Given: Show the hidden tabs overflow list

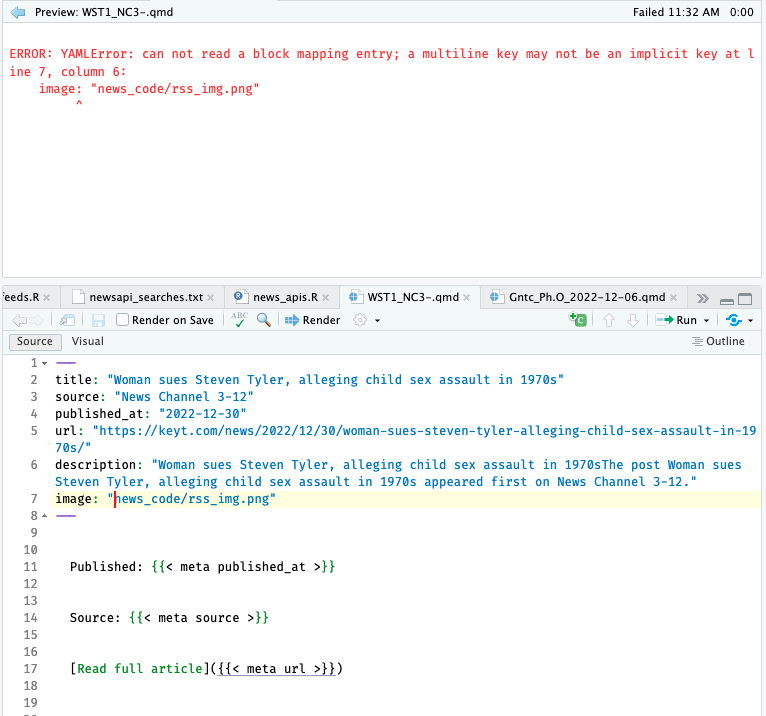Looking at the screenshot, I should [702, 298].
